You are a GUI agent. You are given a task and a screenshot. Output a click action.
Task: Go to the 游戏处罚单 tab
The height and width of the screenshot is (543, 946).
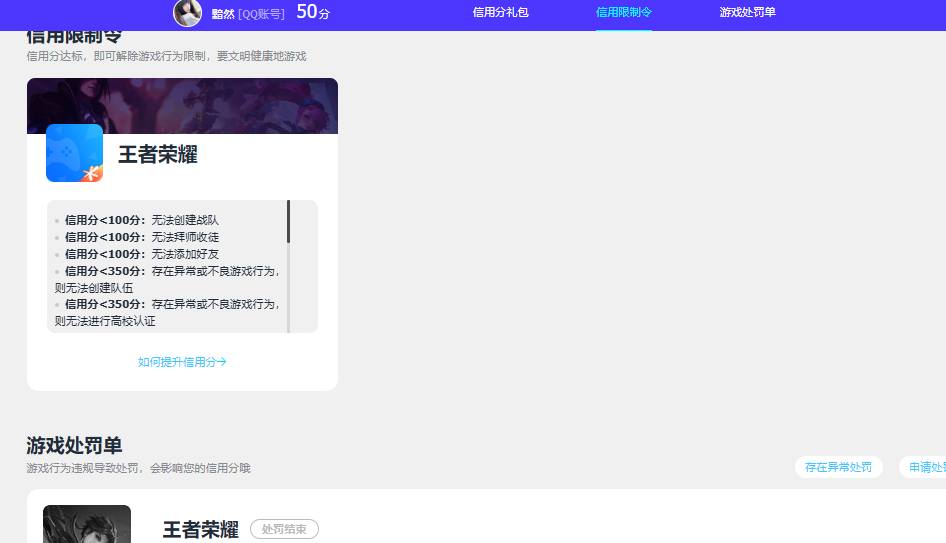(x=747, y=13)
